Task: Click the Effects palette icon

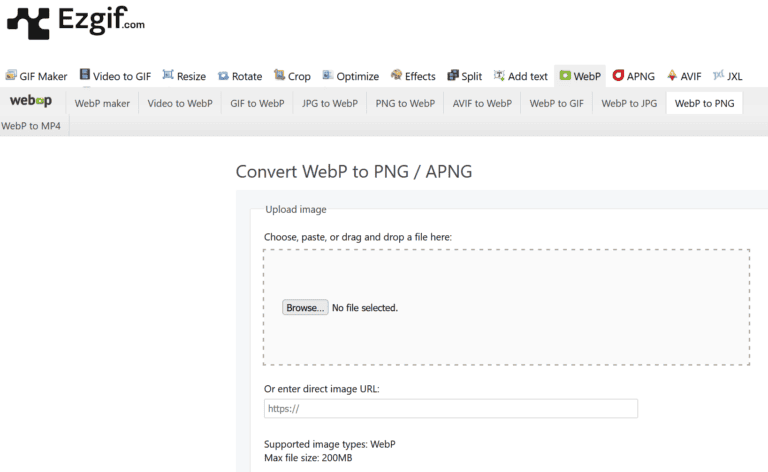Action: 396,75
